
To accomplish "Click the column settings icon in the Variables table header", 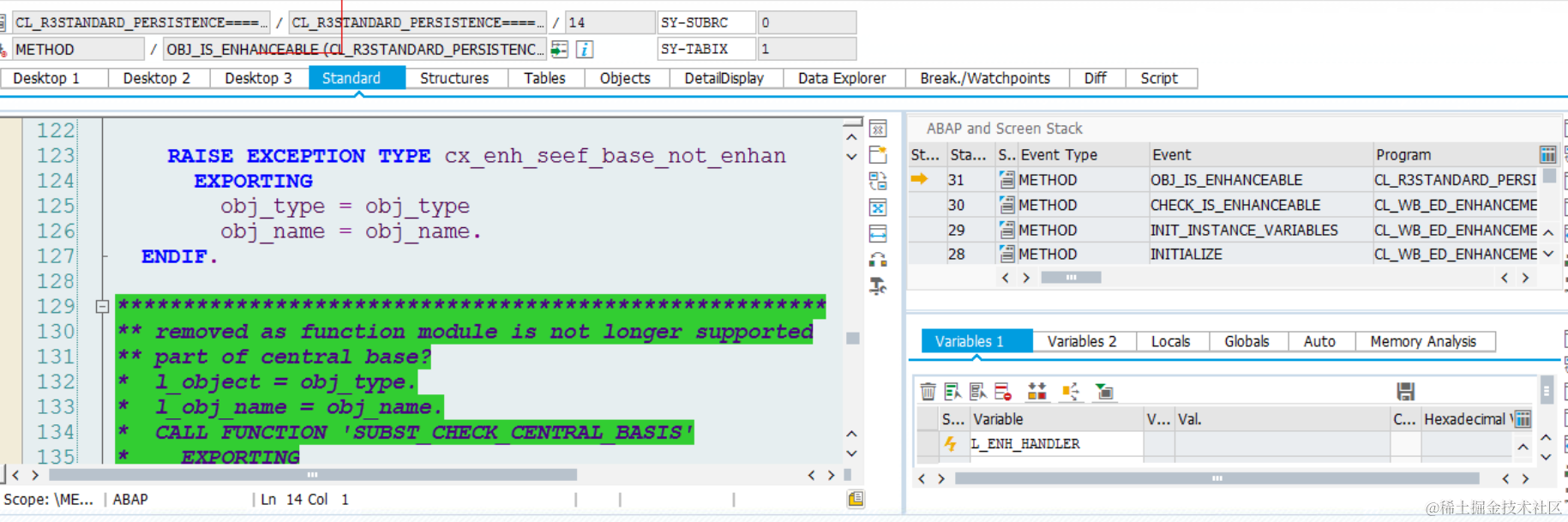I will tap(1523, 419).
